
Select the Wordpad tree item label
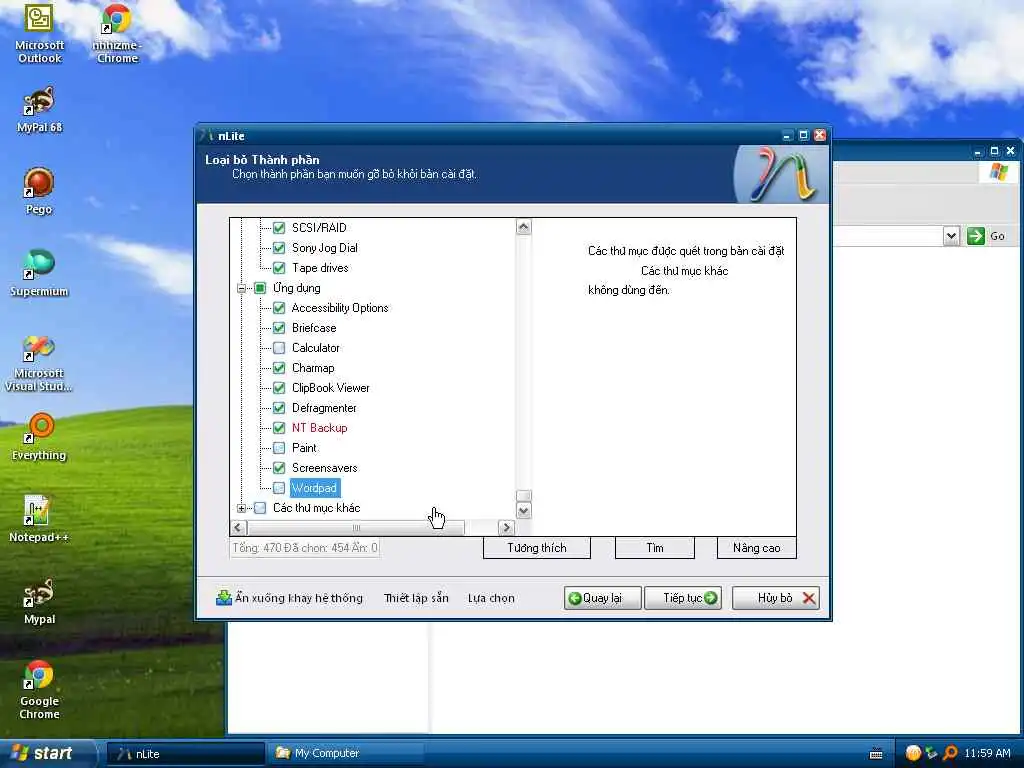(x=314, y=488)
